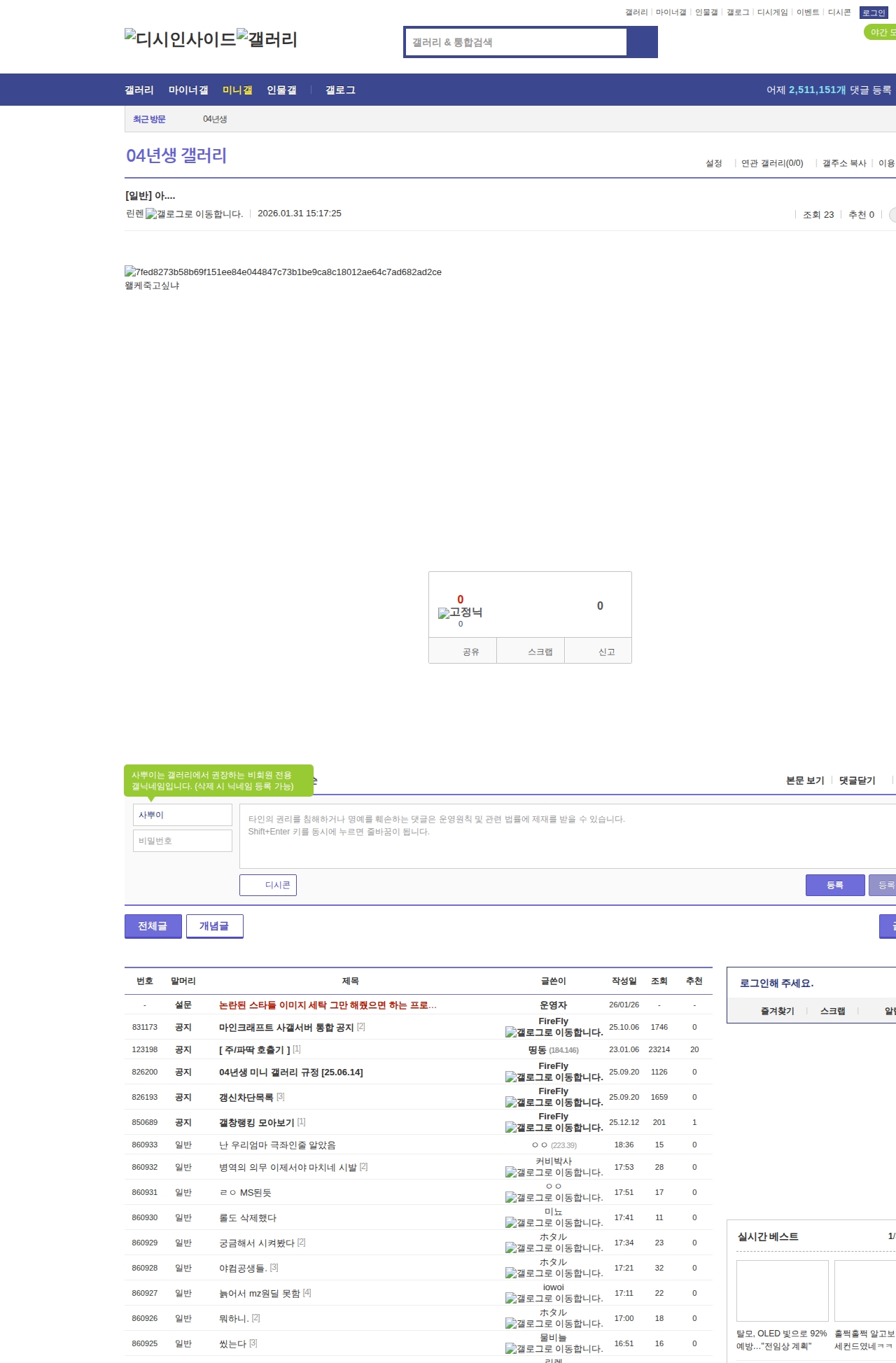Toggle the 야간 모드 night mode button
Image resolution: width=896 pixels, height=1363 pixels.
click(881, 32)
